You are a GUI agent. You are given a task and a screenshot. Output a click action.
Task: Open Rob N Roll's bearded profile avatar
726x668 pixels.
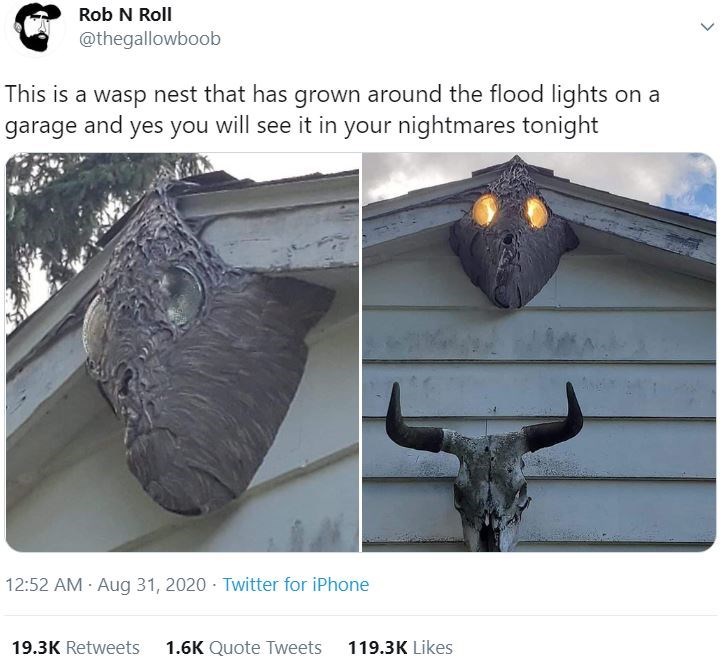coord(37,27)
